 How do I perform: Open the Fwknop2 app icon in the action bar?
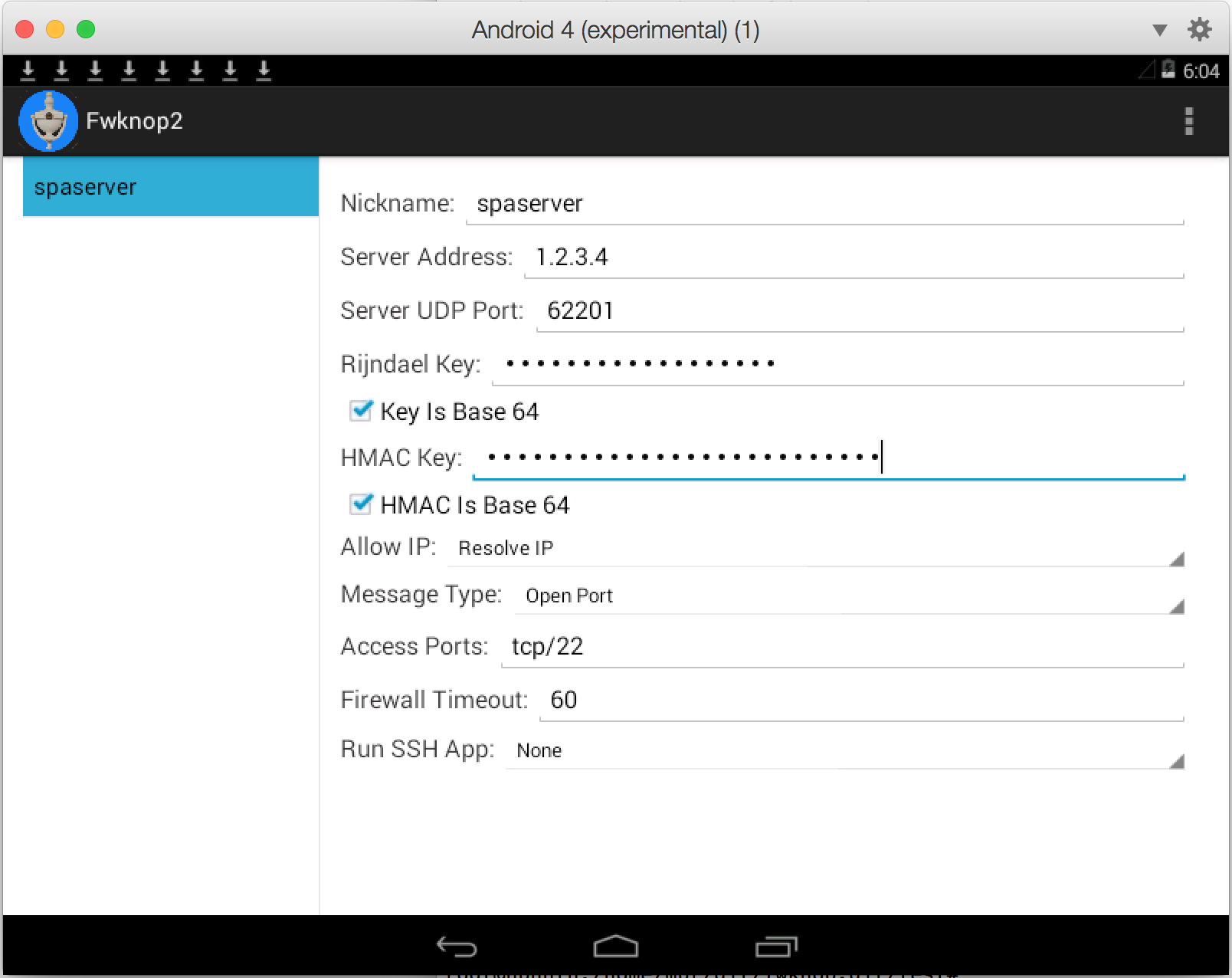48,120
